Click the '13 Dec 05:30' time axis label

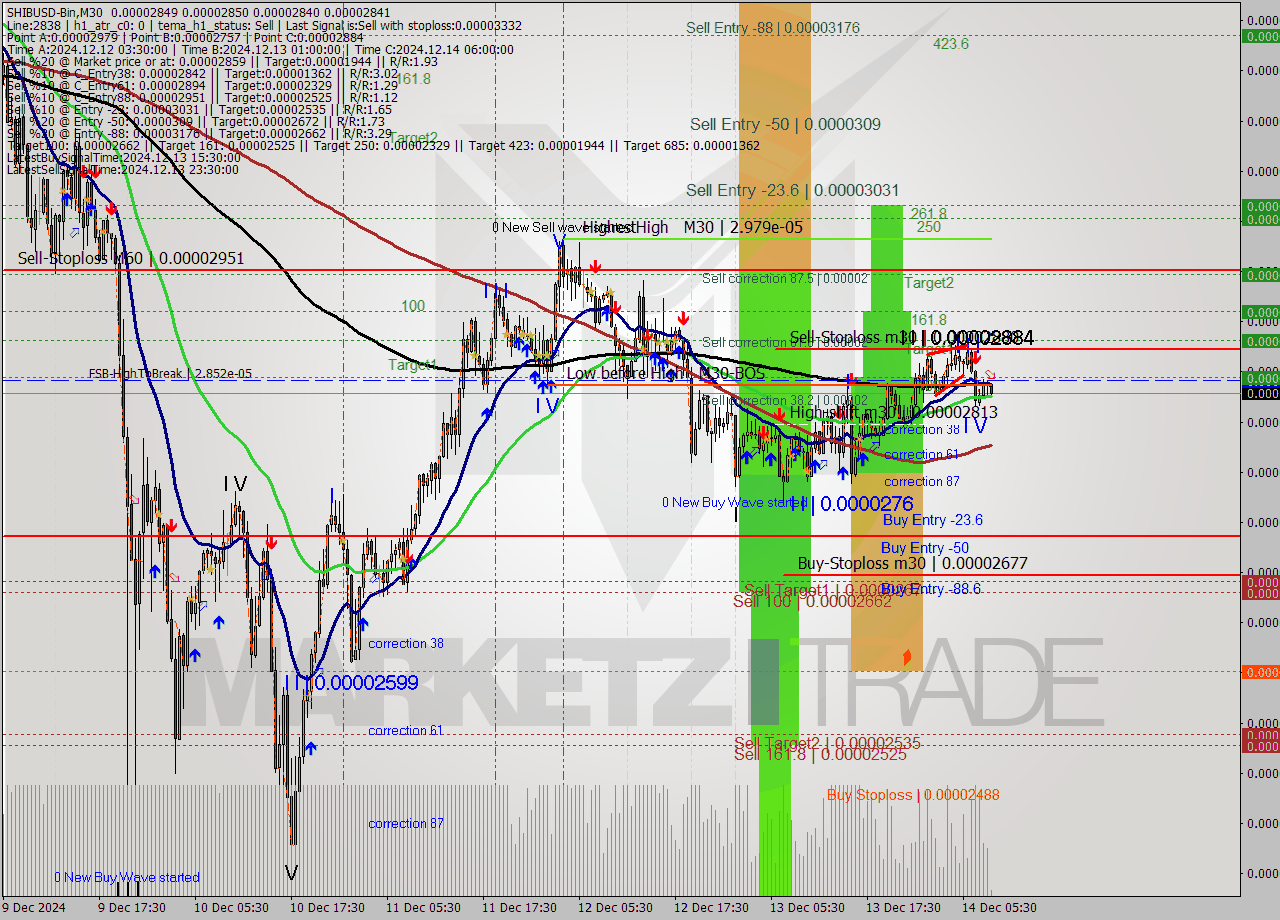click(x=808, y=908)
